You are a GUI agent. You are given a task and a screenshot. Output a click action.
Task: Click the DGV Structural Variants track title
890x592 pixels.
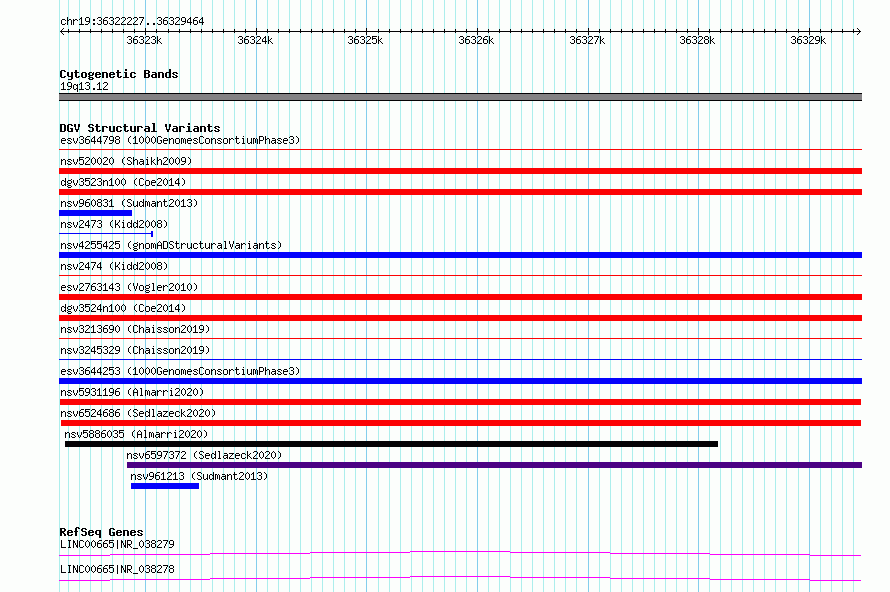point(140,128)
